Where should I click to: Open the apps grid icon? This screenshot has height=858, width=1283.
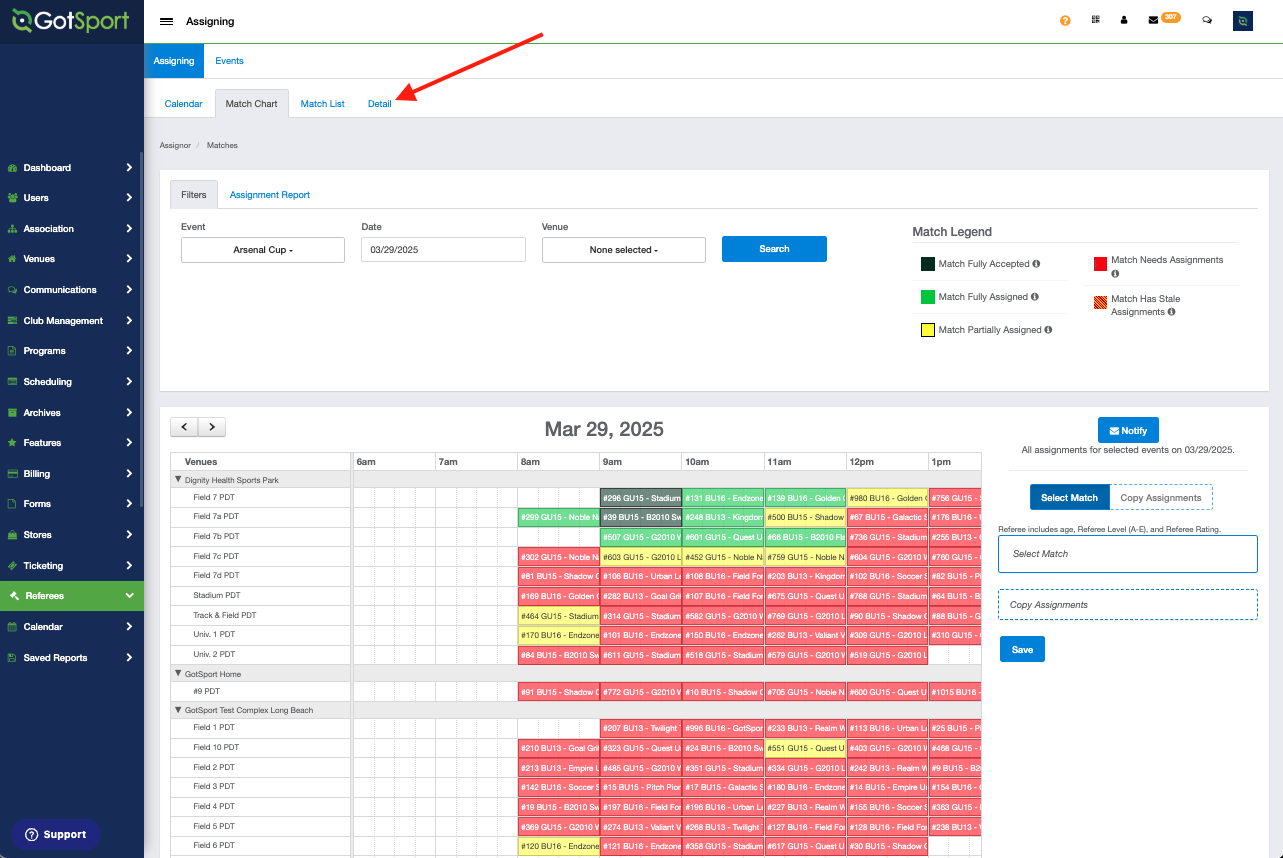(1095, 20)
